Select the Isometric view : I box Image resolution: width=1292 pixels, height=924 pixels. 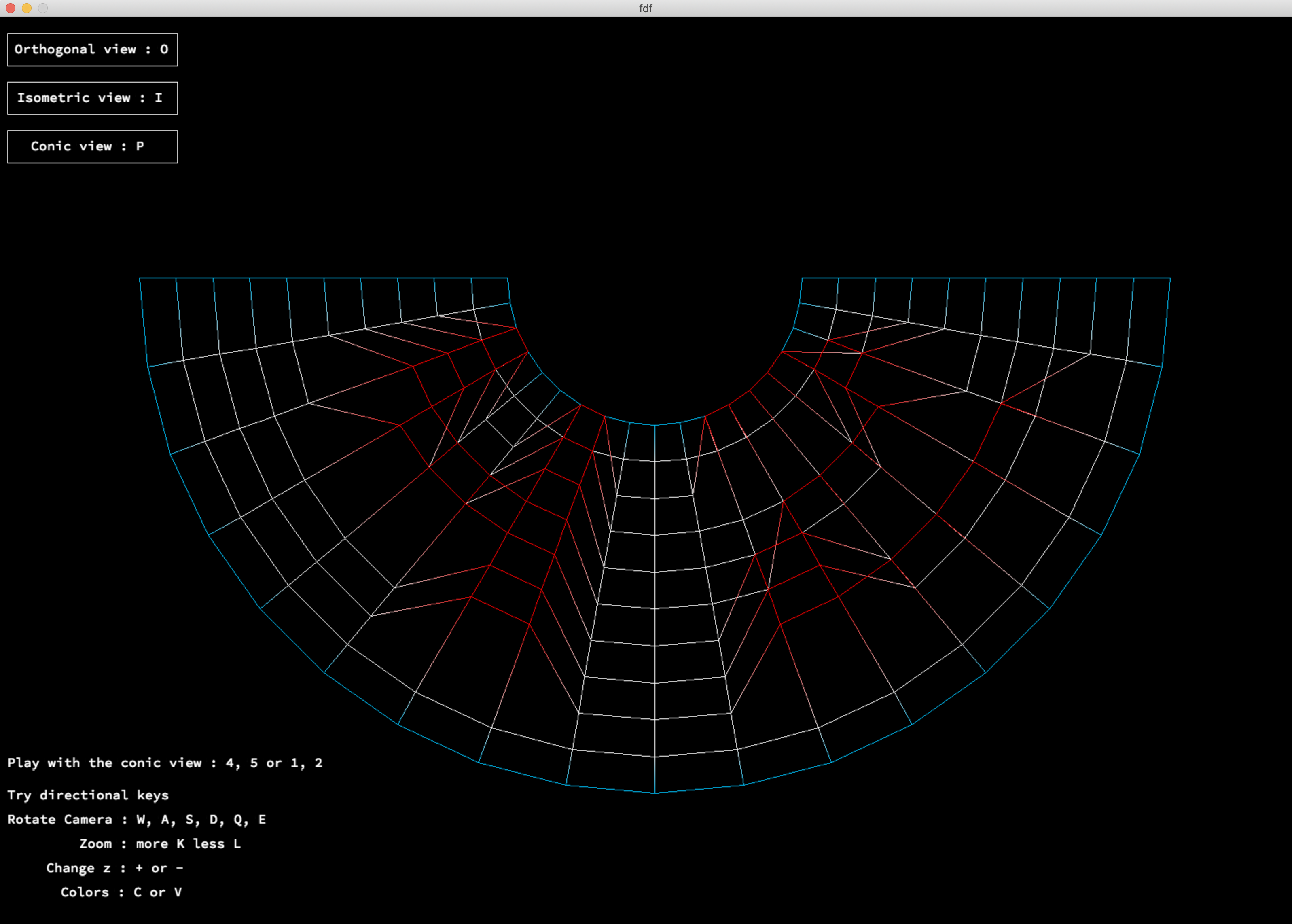92,98
